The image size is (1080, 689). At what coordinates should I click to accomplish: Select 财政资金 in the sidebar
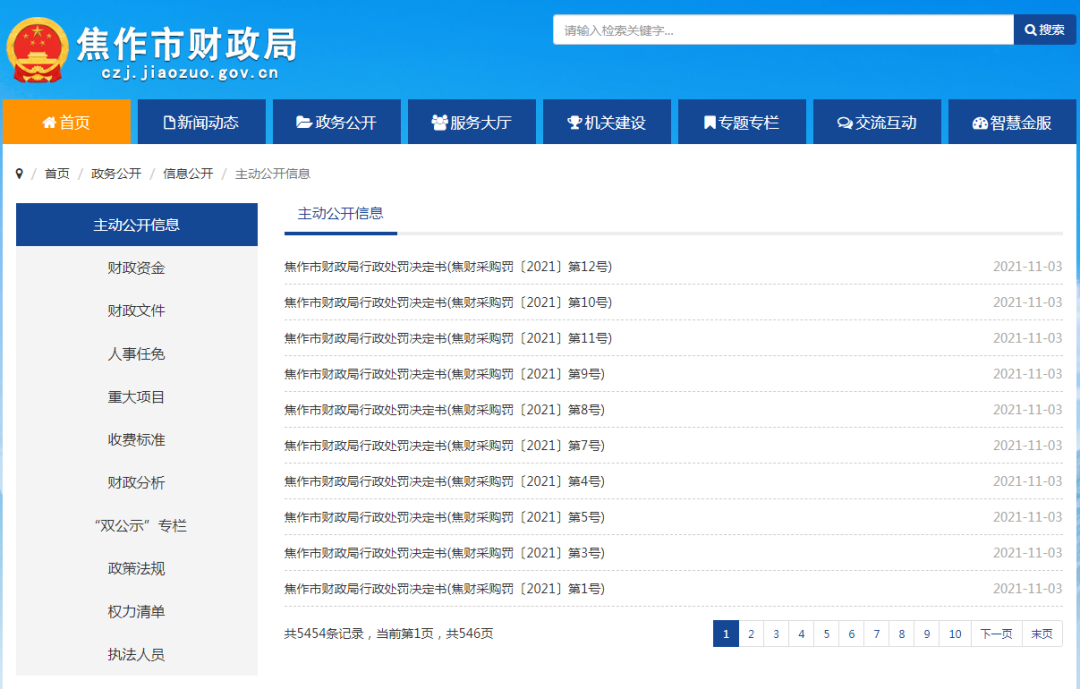(x=136, y=268)
